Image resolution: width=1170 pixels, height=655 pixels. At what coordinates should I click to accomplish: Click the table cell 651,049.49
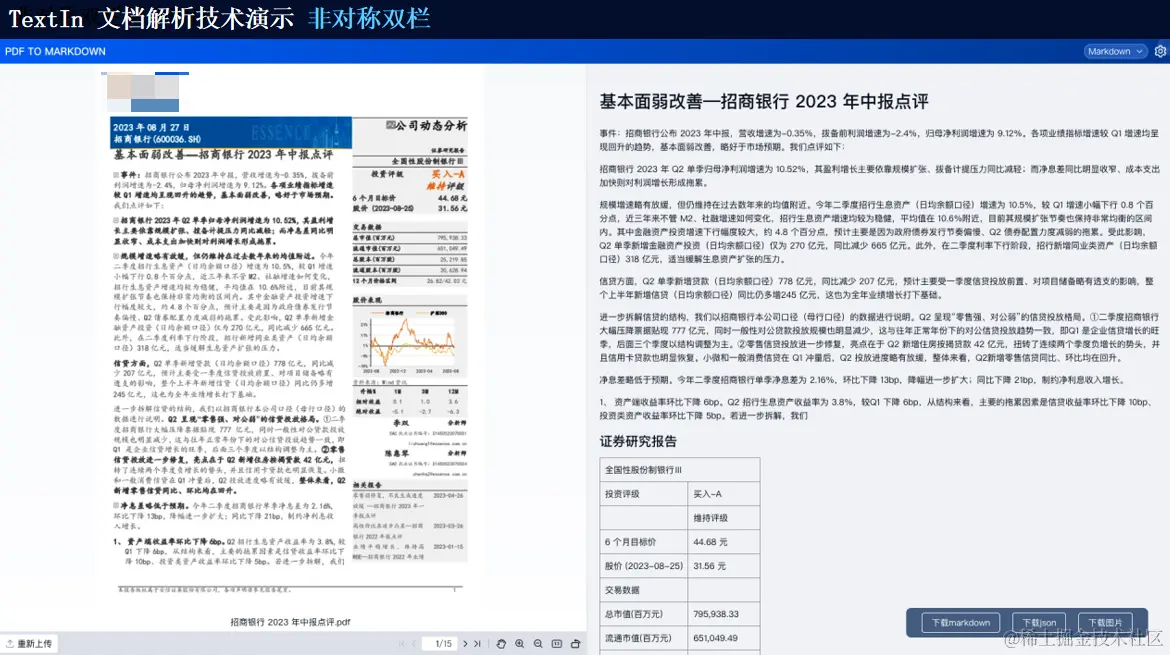(x=724, y=638)
